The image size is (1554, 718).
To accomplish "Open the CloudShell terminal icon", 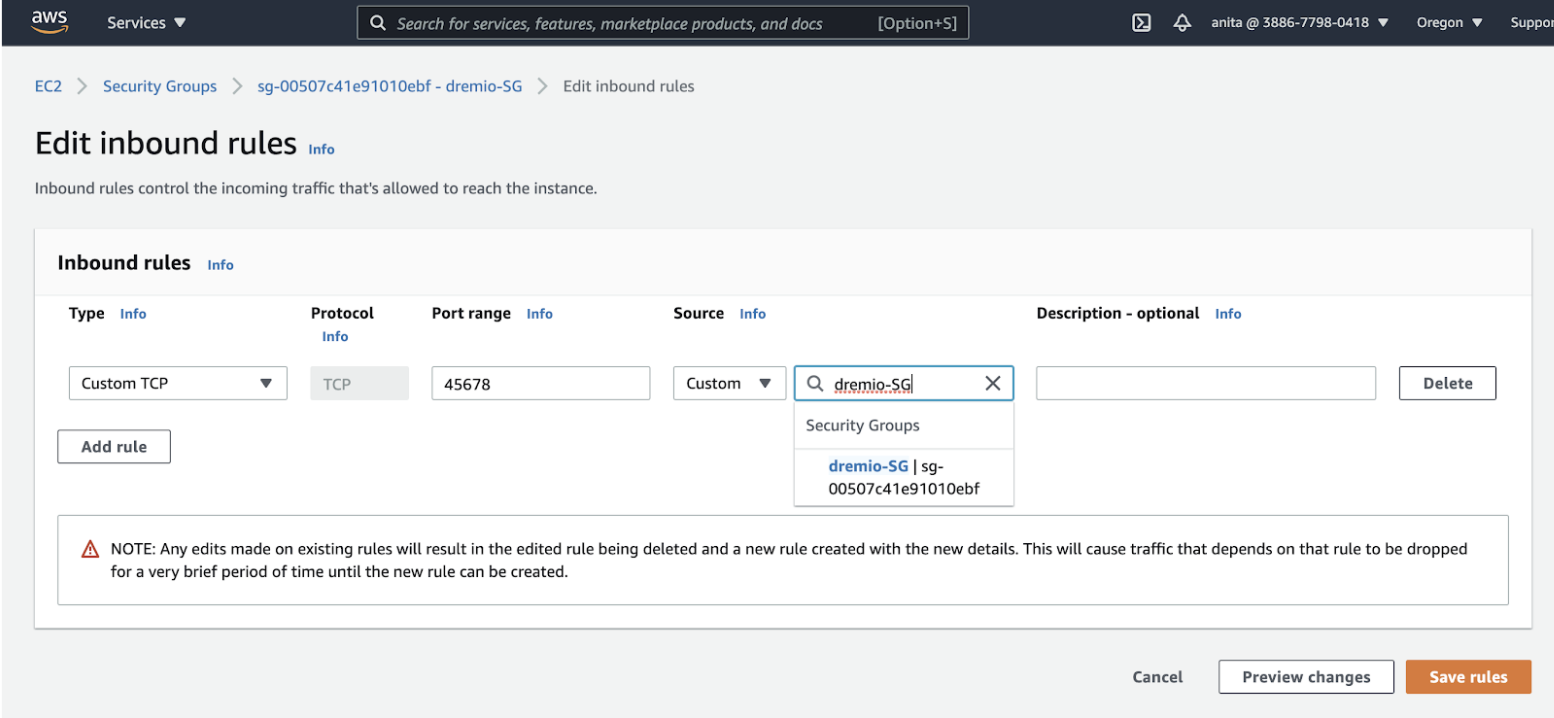I will pyautogui.click(x=1141, y=23).
